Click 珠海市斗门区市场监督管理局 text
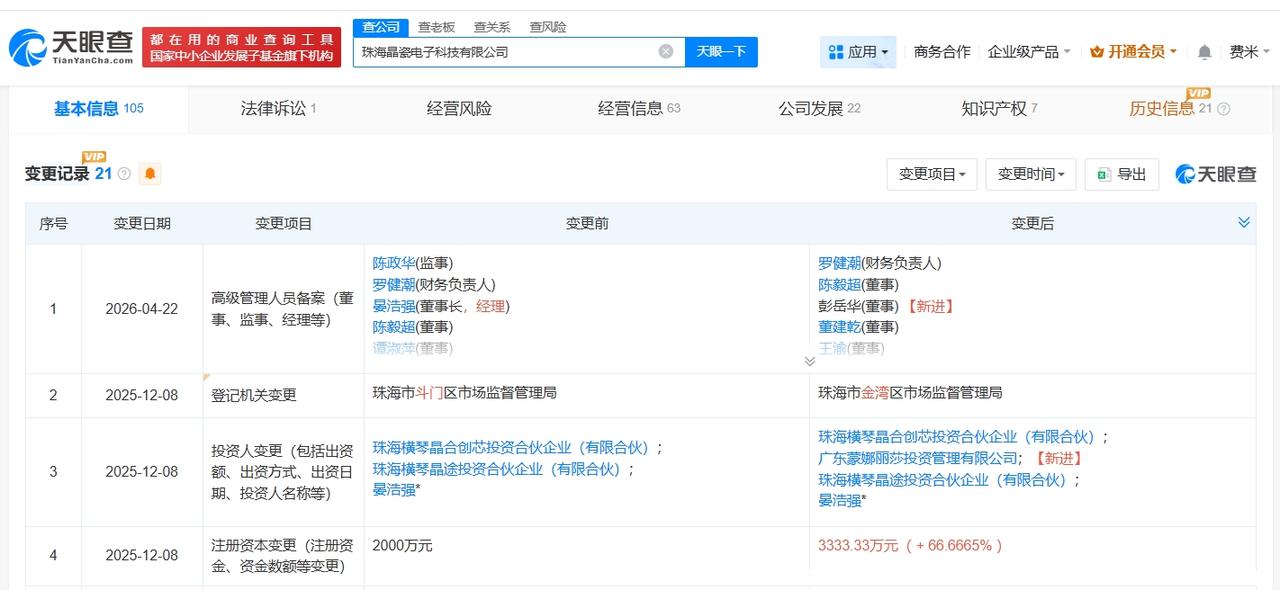This screenshot has width=1280, height=590. (x=464, y=393)
